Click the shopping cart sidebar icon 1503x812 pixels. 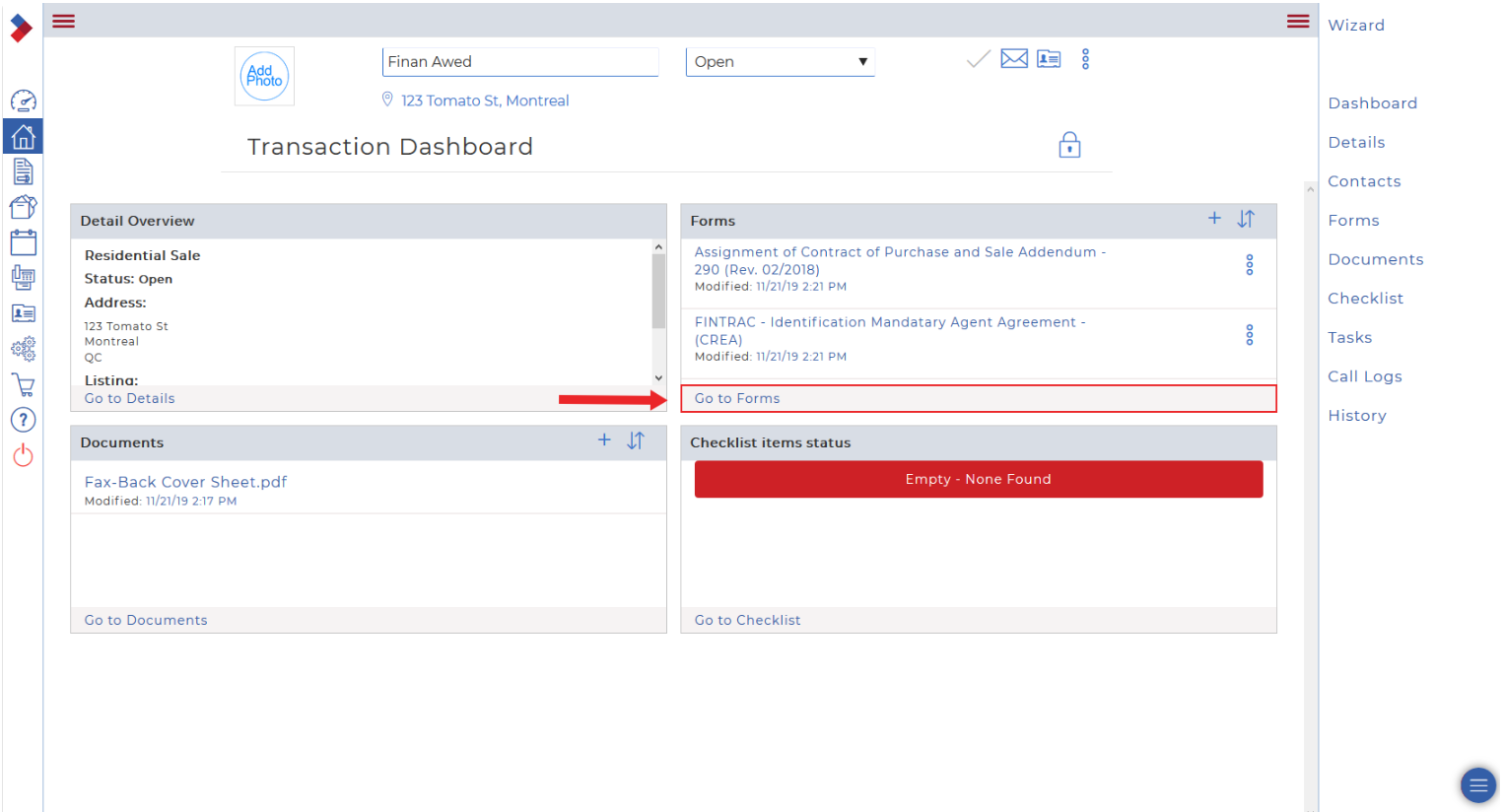pos(23,385)
